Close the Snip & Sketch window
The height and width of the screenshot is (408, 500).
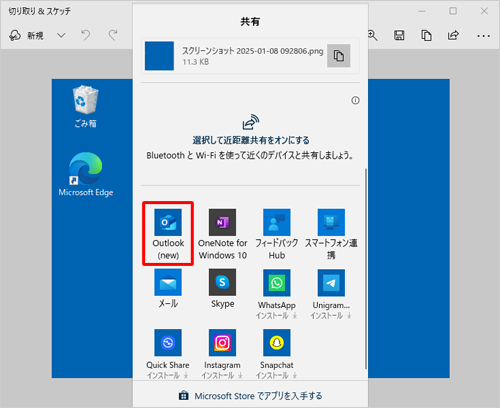point(484,11)
